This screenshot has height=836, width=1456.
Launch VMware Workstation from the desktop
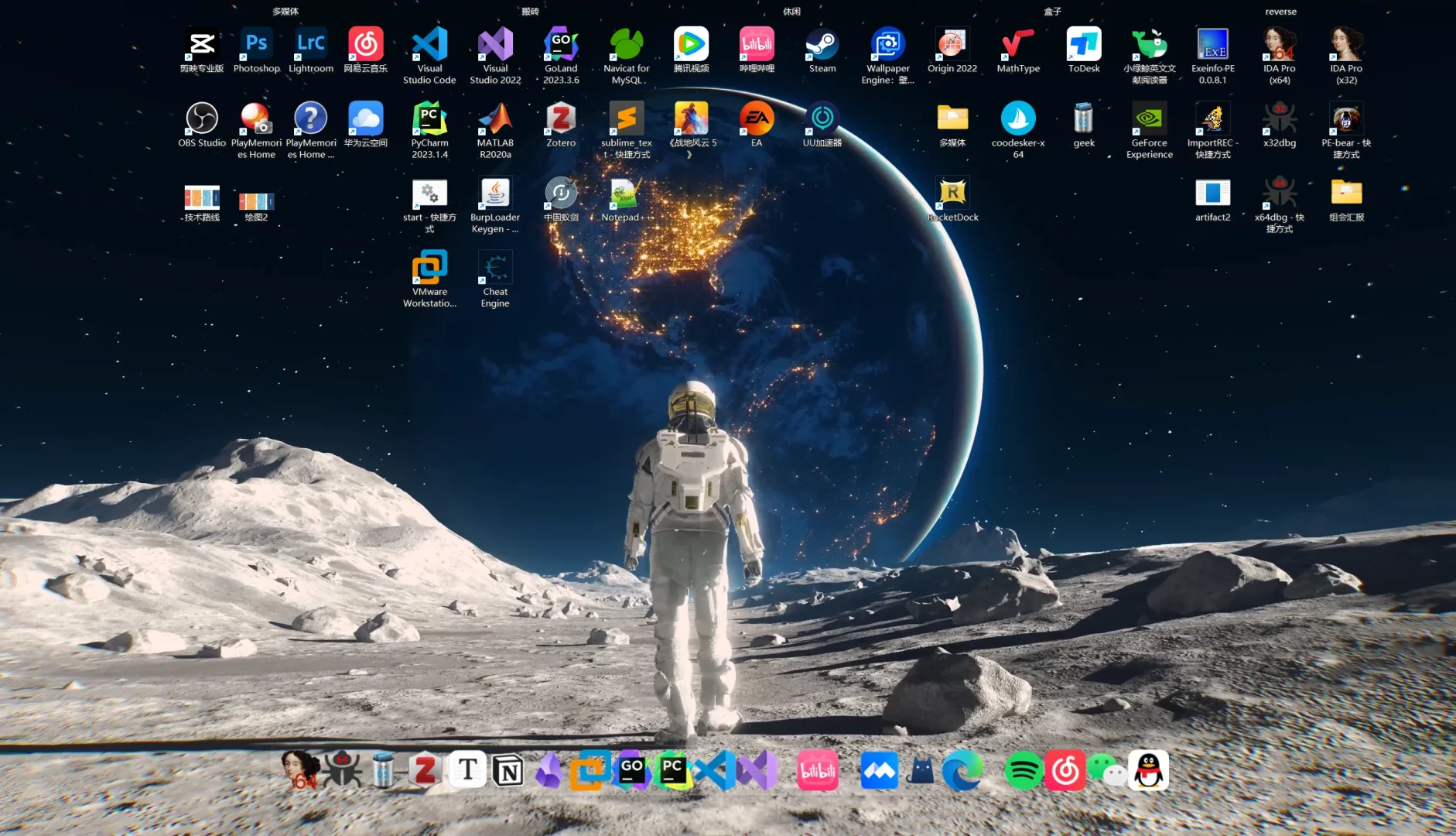point(429,279)
